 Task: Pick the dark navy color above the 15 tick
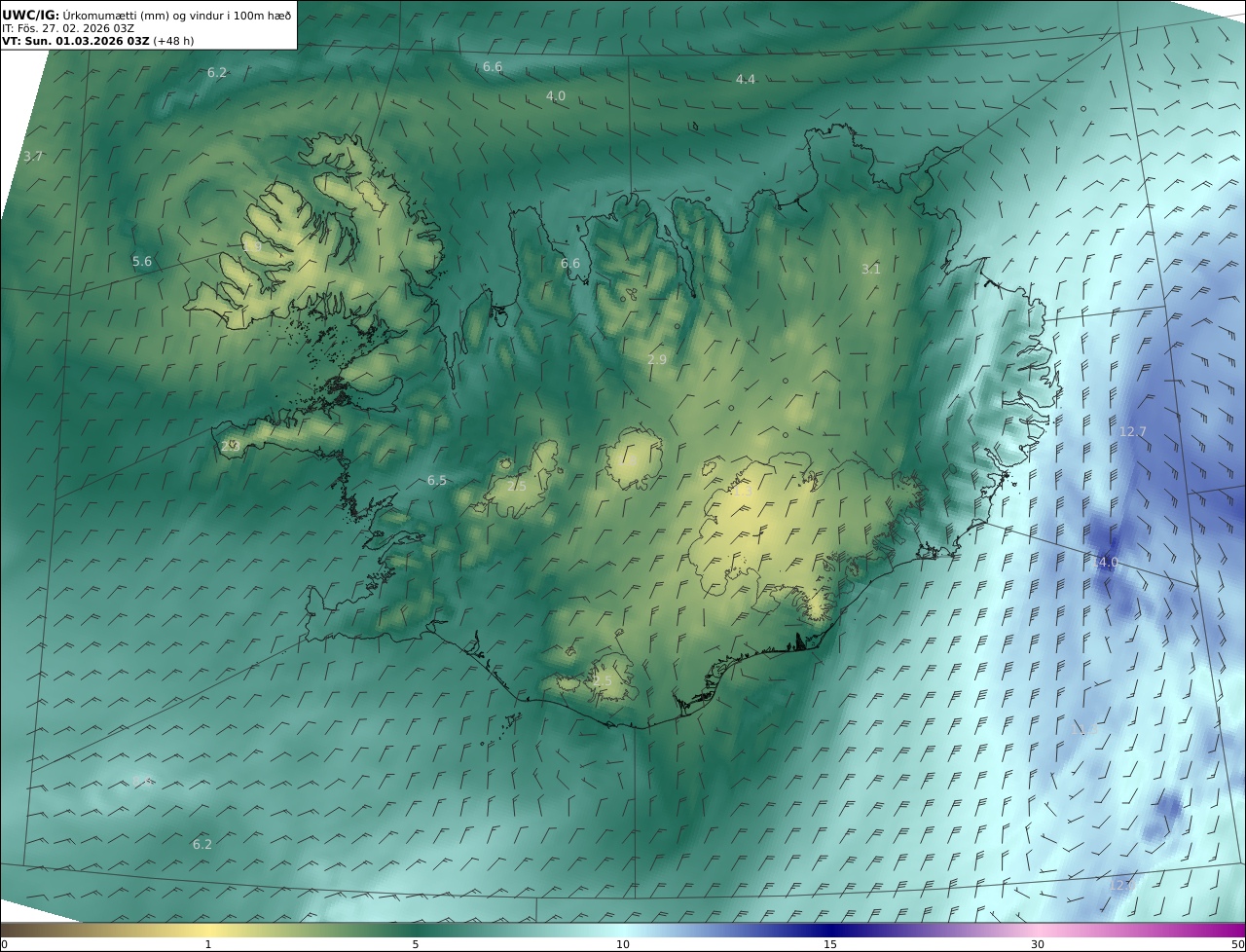pos(830,930)
